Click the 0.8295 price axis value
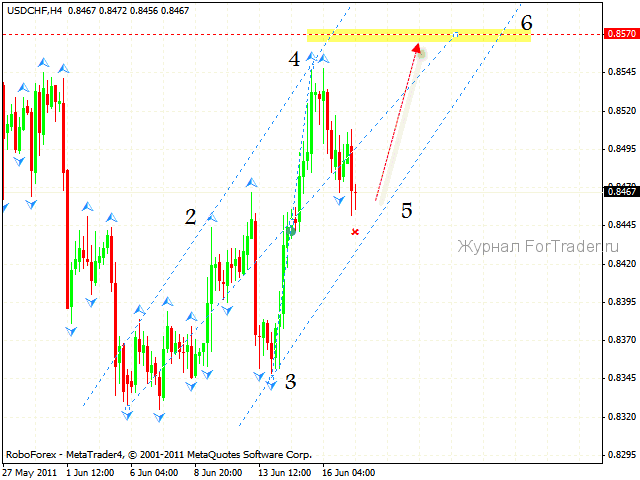This screenshot has height=480, width=640. tap(622, 455)
